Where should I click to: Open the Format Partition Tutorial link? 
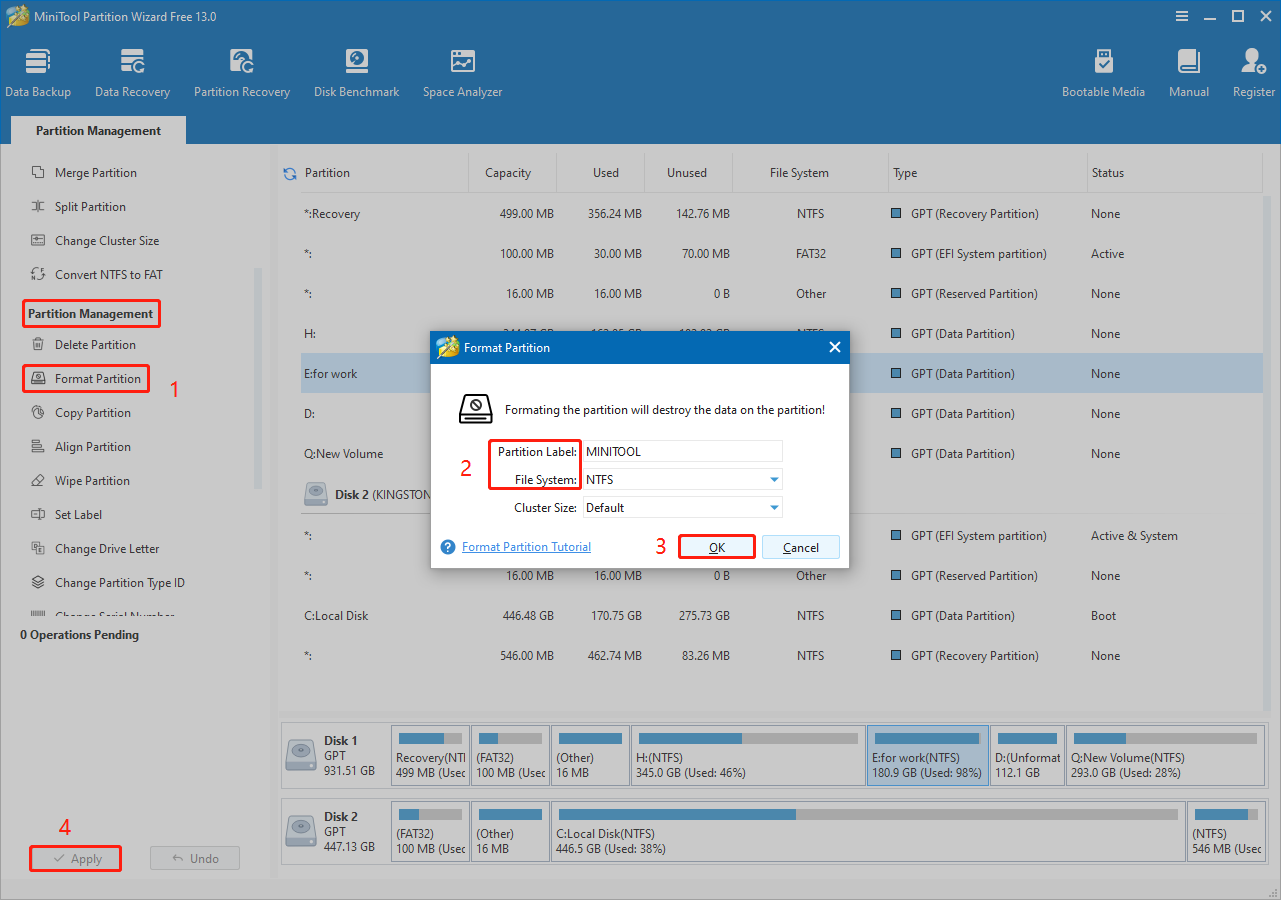pyautogui.click(x=524, y=547)
